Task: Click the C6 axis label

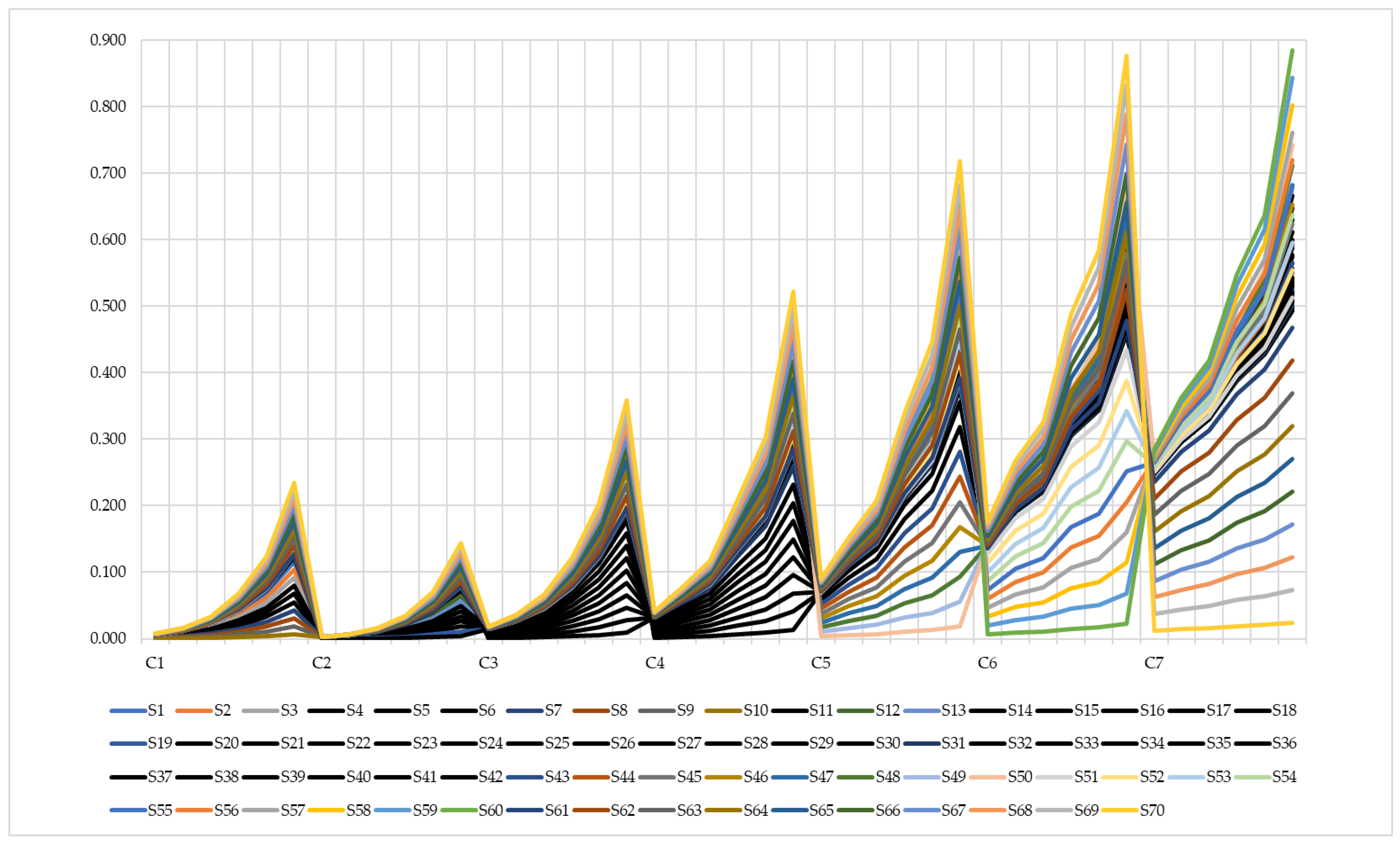Action: pos(987,663)
